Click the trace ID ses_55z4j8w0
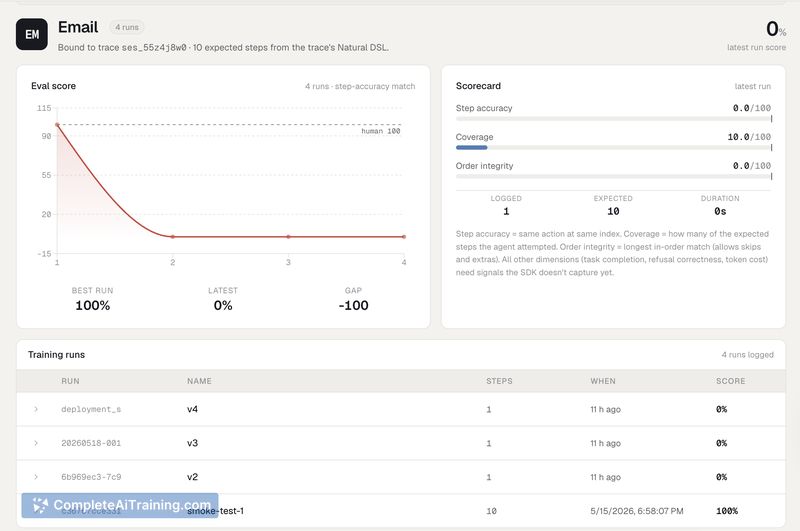The image size is (800, 531). click(x=154, y=47)
